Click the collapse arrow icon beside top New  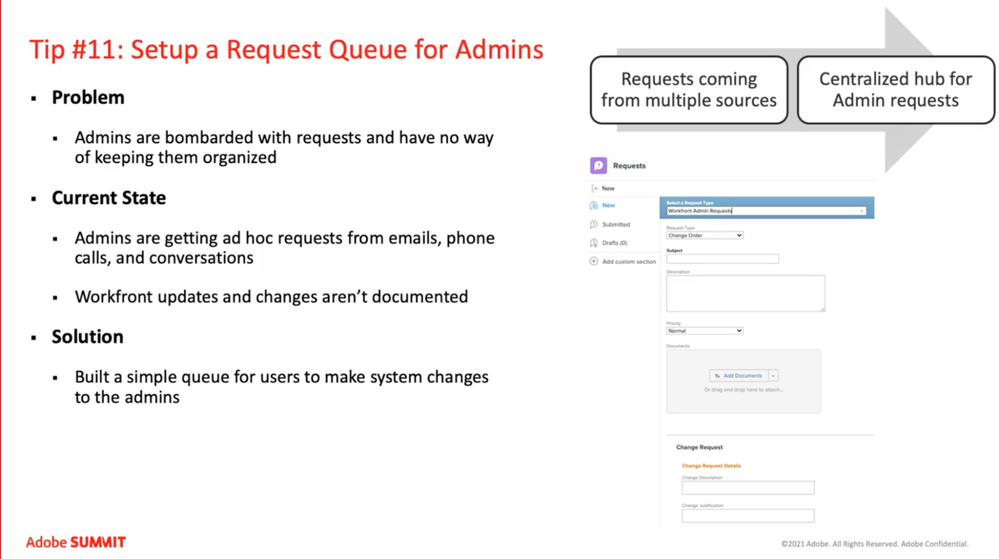click(594, 188)
